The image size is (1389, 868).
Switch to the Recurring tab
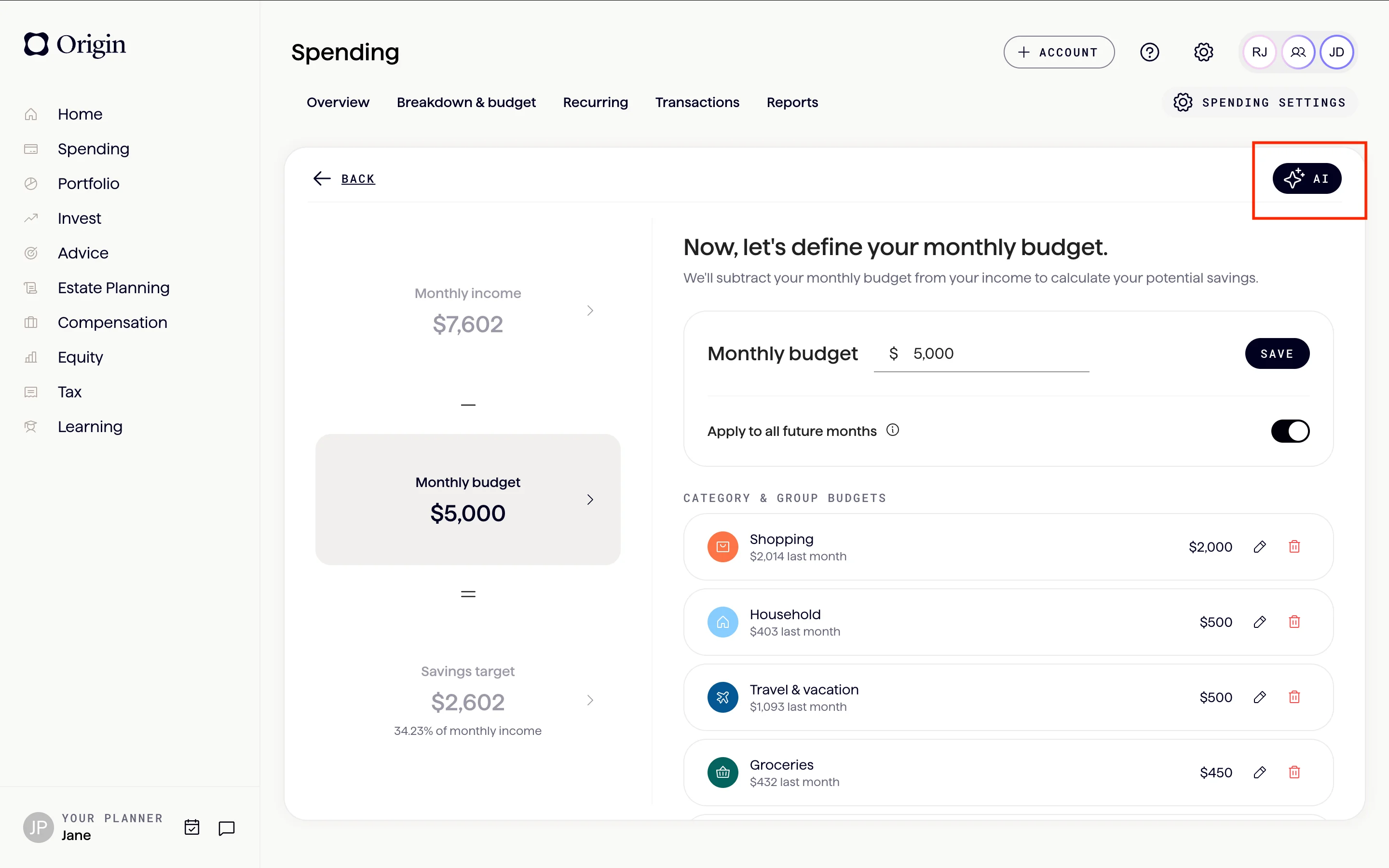point(595,102)
